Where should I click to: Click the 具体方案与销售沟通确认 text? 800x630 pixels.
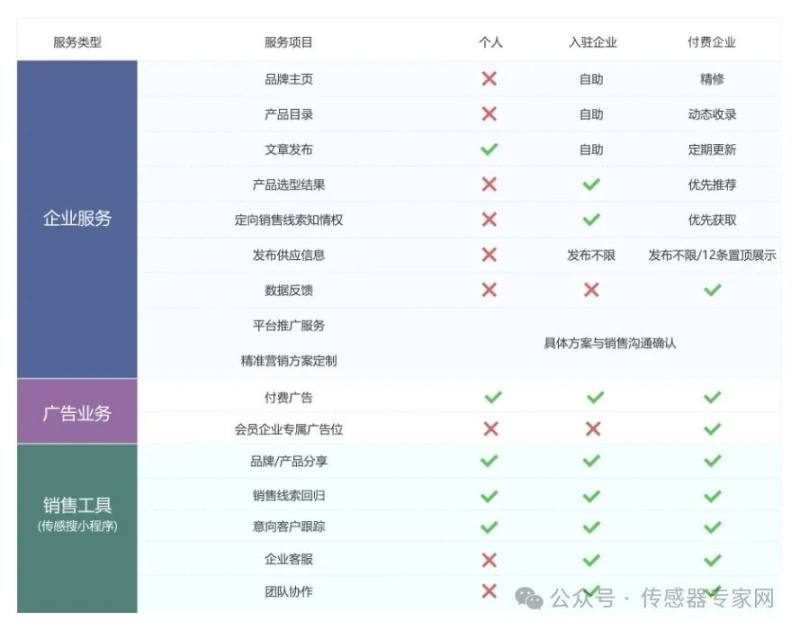point(610,343)
